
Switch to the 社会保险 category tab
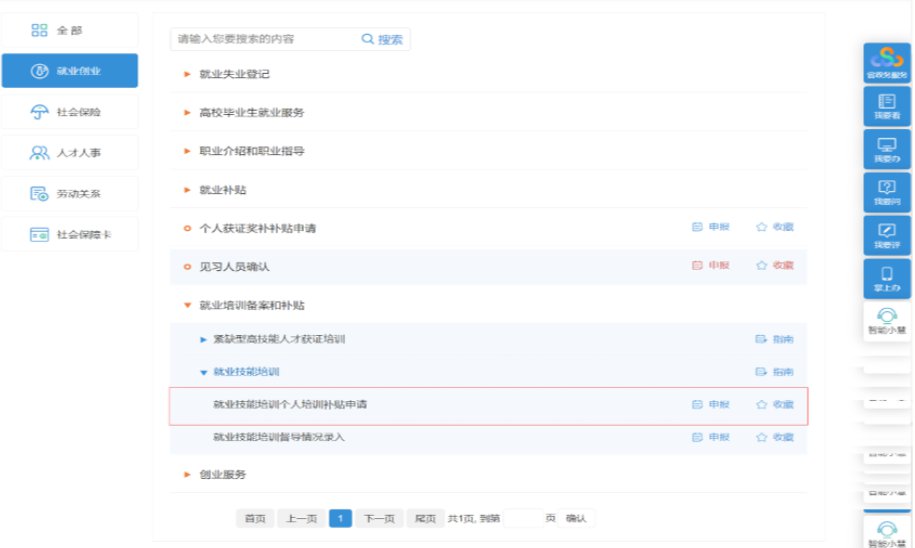pyautogui.click(x=69, y=112)
